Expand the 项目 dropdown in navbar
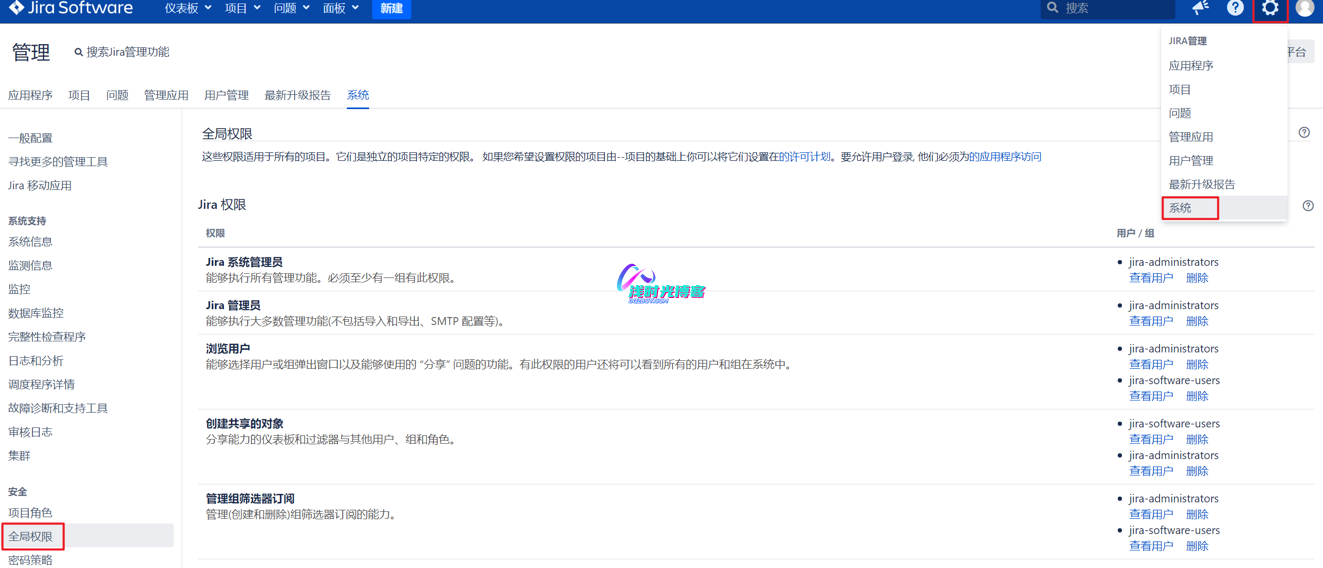The height and width of the screenshot is (568, 1323). (x=242, y=8)
